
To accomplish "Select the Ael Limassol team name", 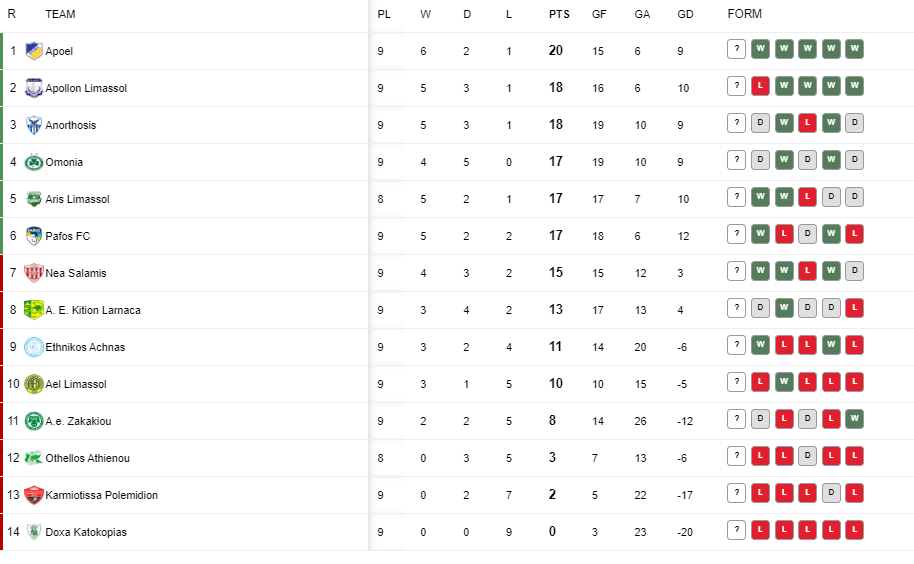I will [x=76, y=384].
